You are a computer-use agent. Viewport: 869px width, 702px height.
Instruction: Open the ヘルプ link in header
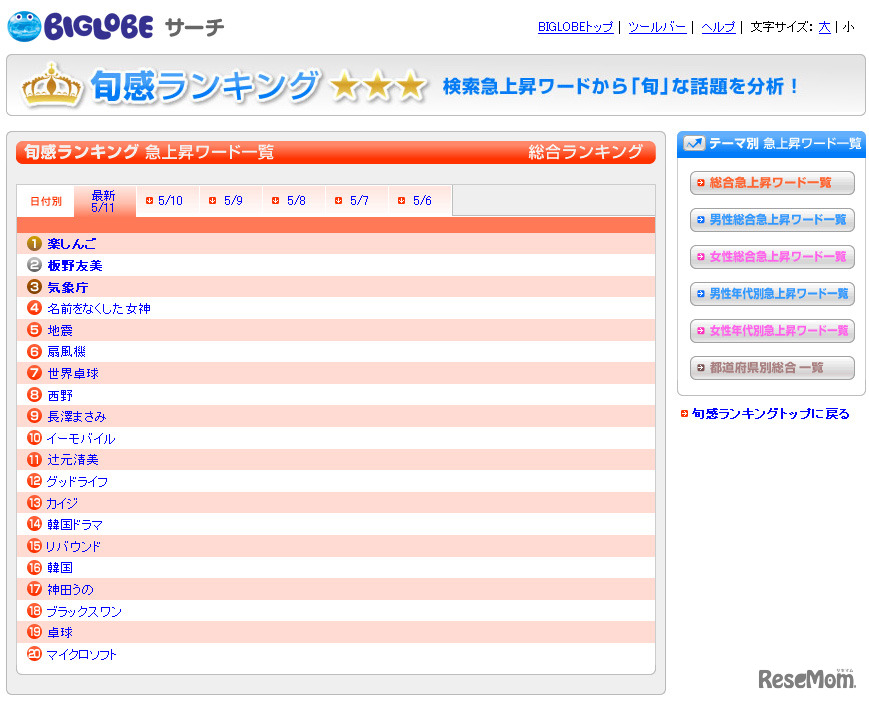point(718,27)
